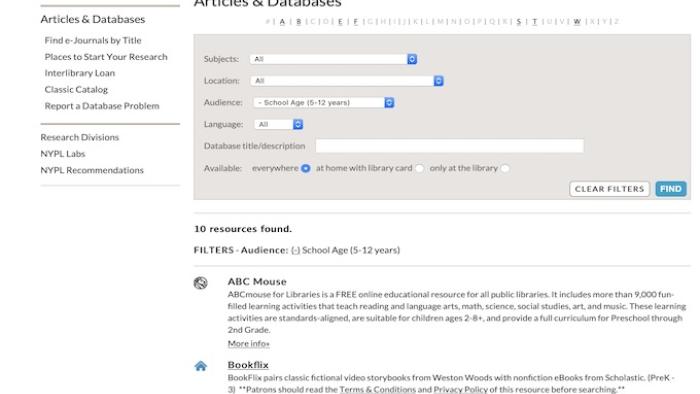Open NYPL Labs link
700x394 pixels.
coord(62,153)
